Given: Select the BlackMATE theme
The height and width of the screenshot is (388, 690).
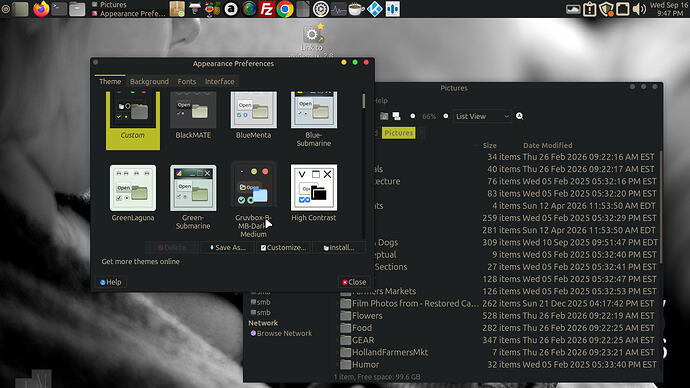Looking at the screenshot, I should pyautogui.click(x=193, y=115).
